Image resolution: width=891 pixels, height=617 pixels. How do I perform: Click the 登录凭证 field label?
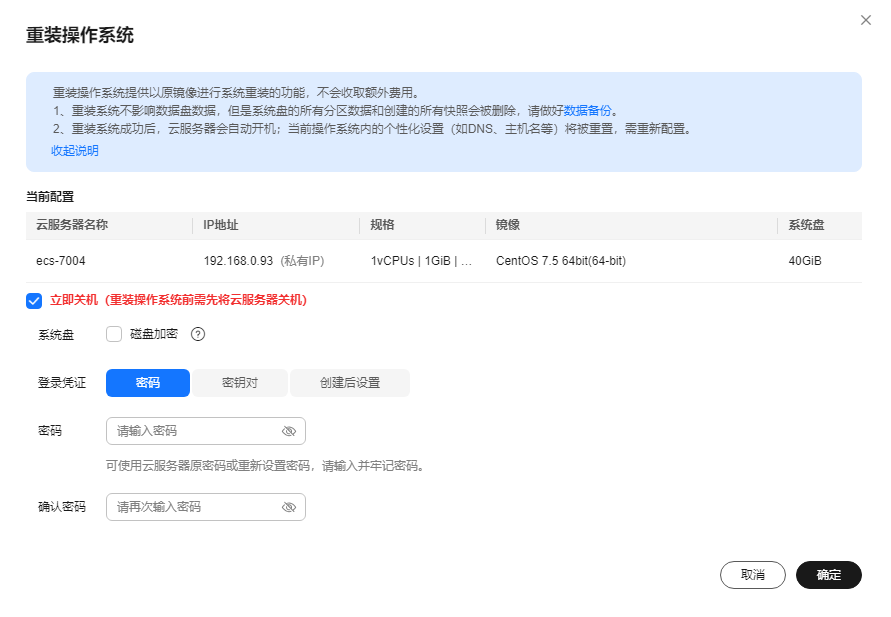click(x=62, y=383)
